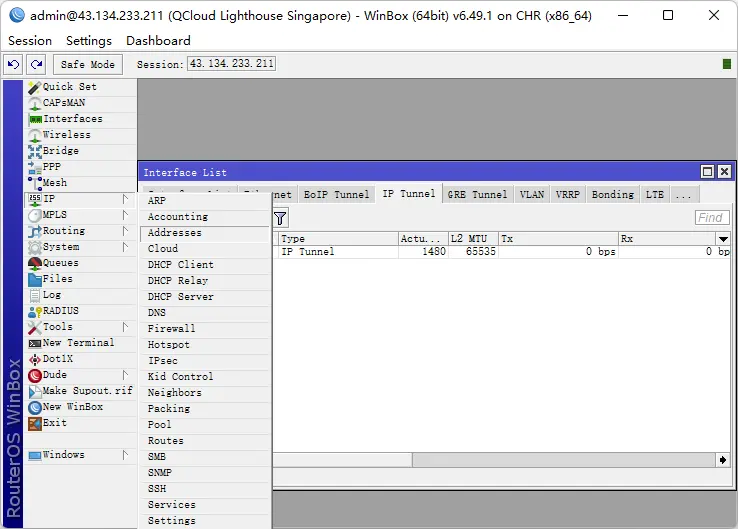Expand the Routing submenu in sidebar
Image resolution: width=738 pixels, height=529 pixels.
click(x=64, y=231)
